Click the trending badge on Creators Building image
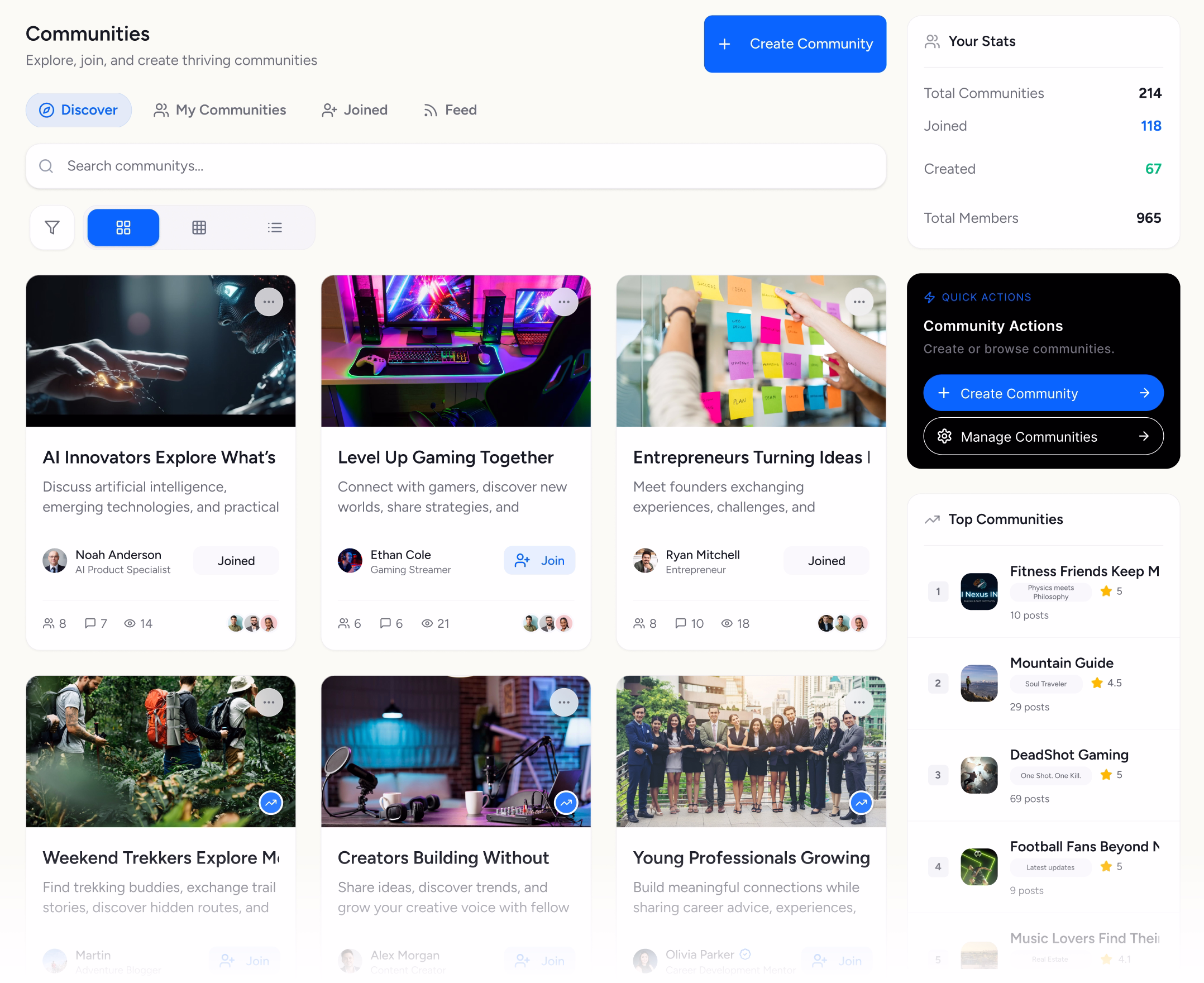The image size is (1204, 983). (x=566, y=803)
